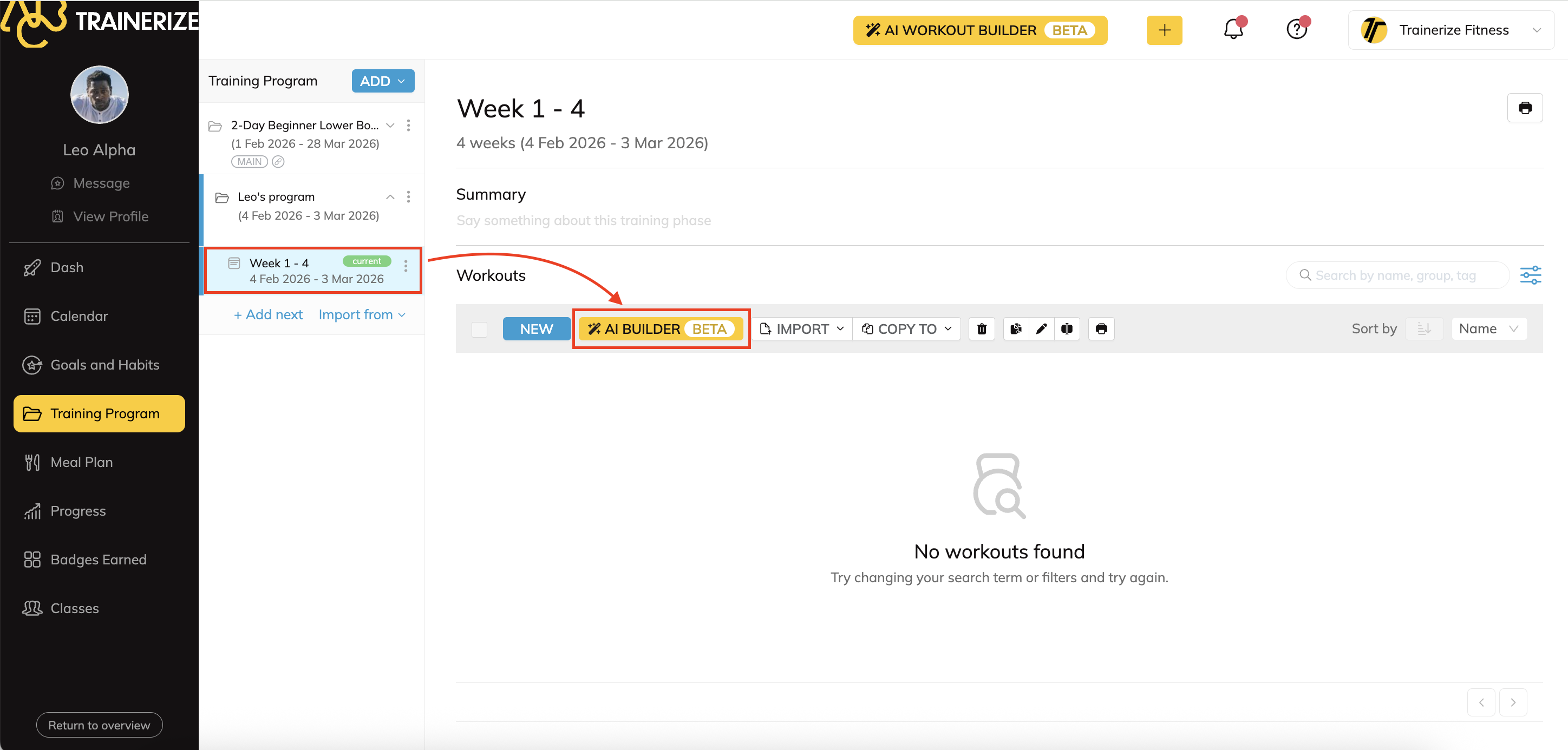Click the pencil edit icon in toolbar

click(1041, 328)
